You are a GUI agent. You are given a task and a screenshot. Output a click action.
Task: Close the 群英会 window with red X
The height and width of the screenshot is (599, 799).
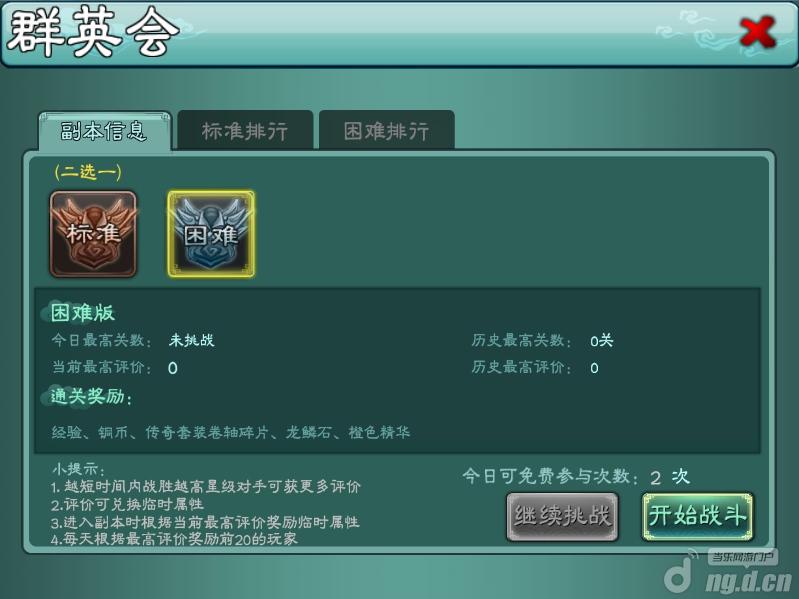[x=758, y=32]
